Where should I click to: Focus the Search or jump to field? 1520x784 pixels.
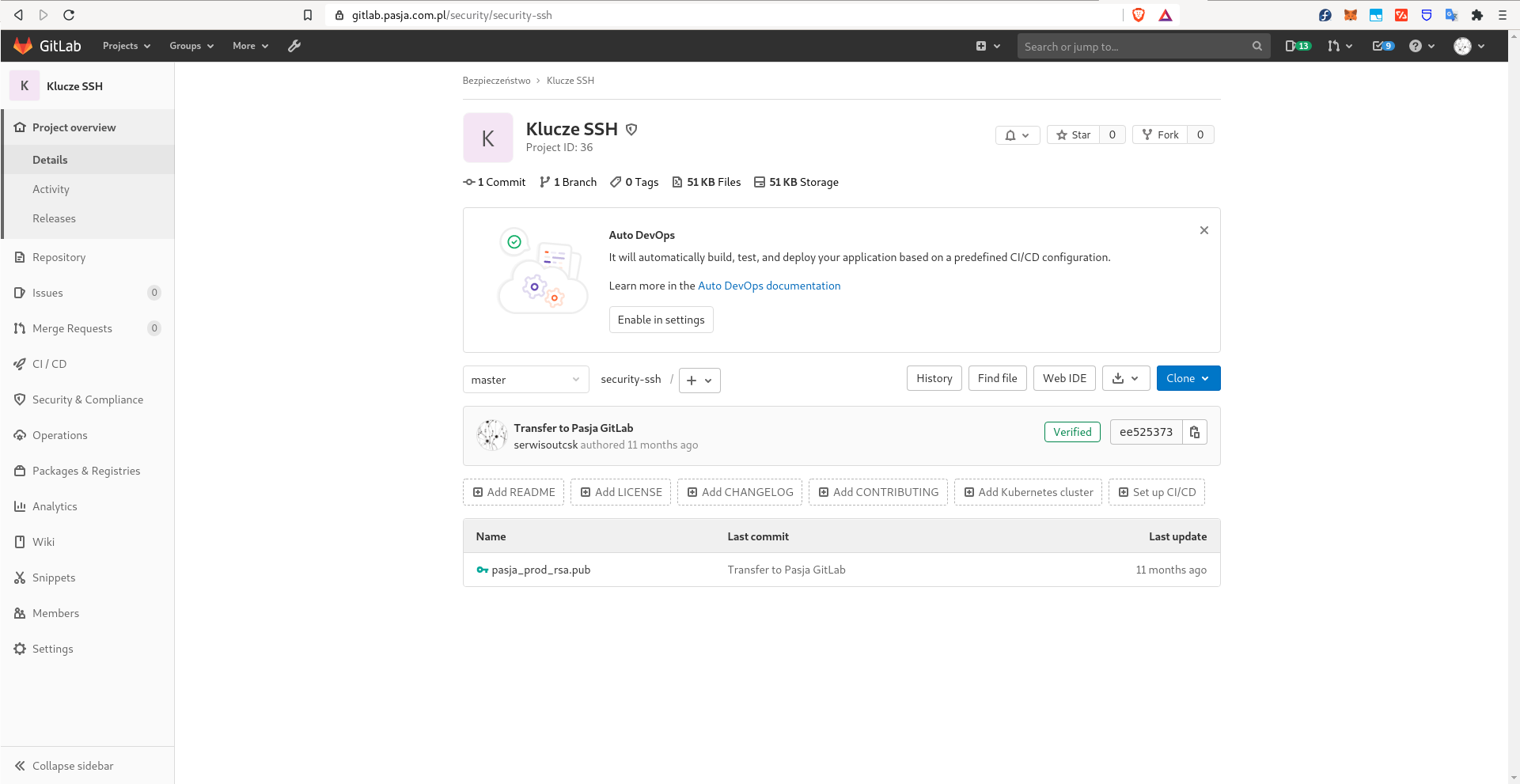(x=1143, y=46)
